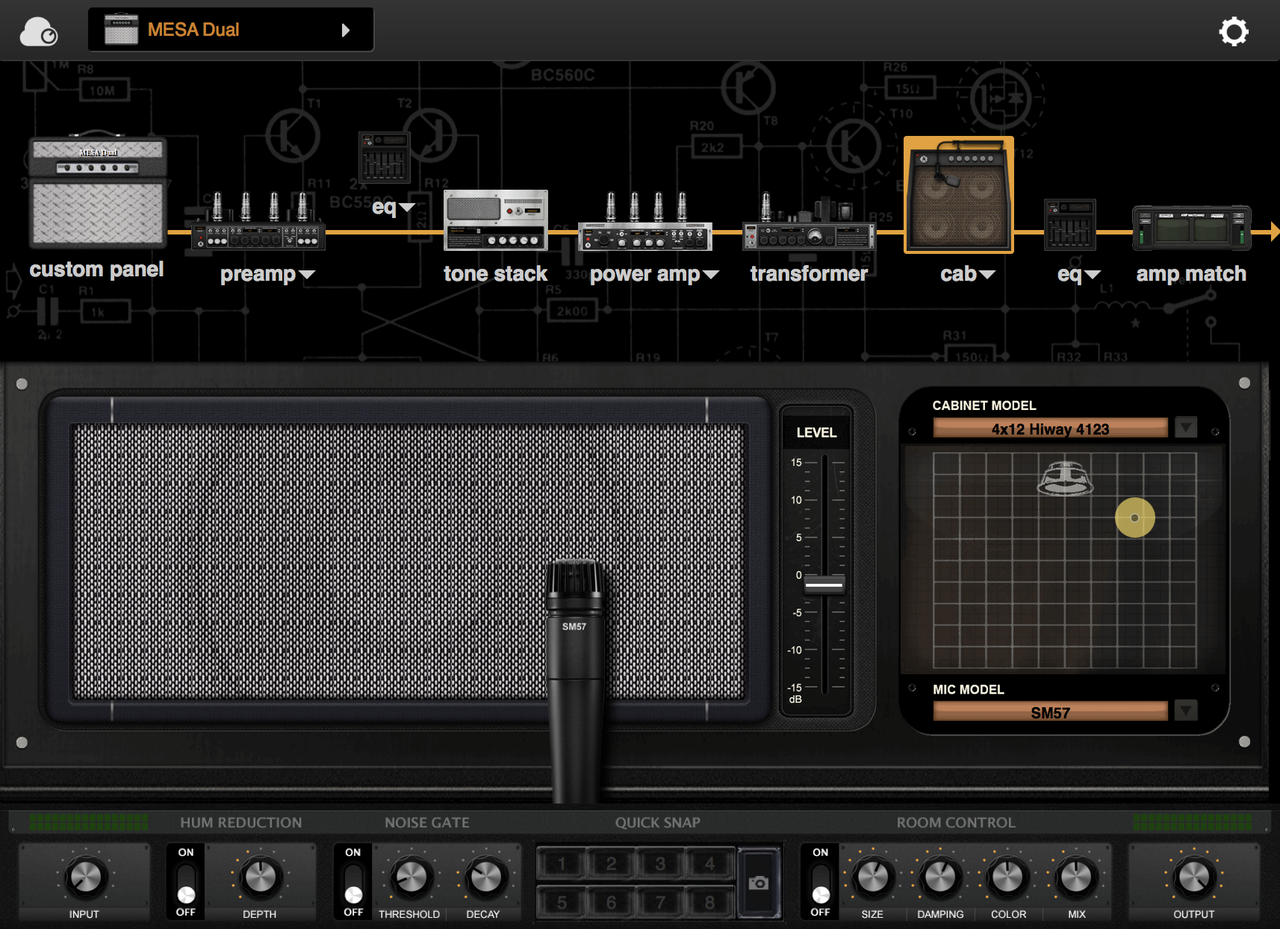Select the tone stack module image
Viewport: 1280px width, 929px height.
click(x=496, y=220)
